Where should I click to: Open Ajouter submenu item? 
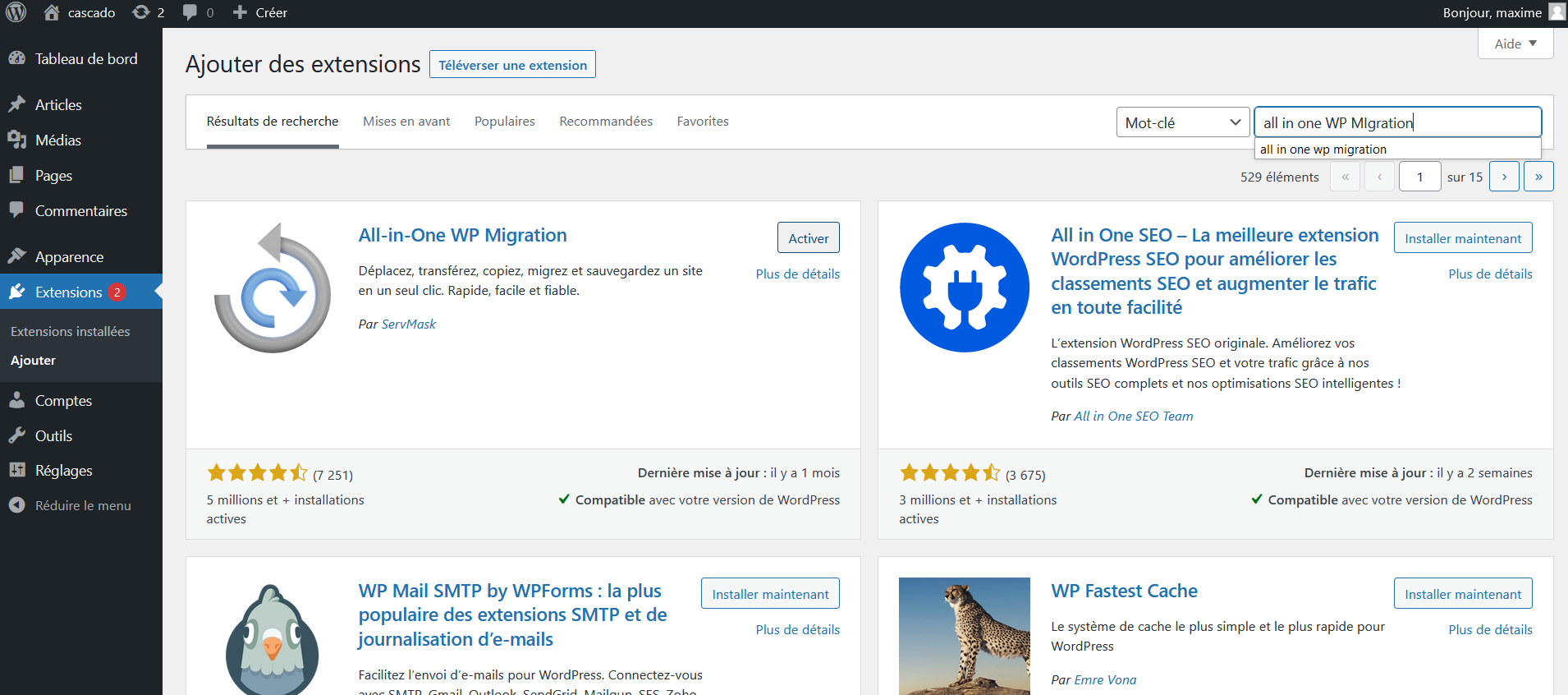pos(34,360)
